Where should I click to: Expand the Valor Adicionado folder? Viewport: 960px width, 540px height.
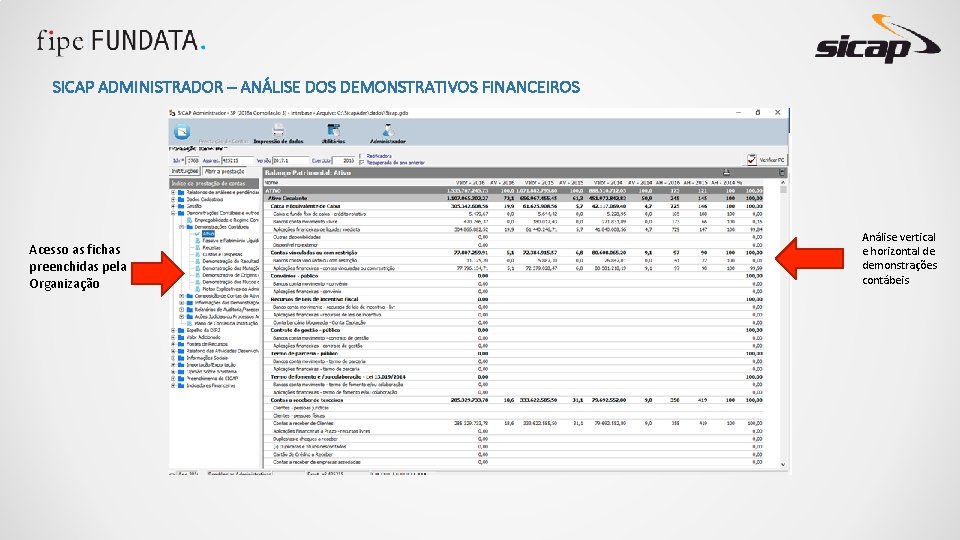[173, 337]
